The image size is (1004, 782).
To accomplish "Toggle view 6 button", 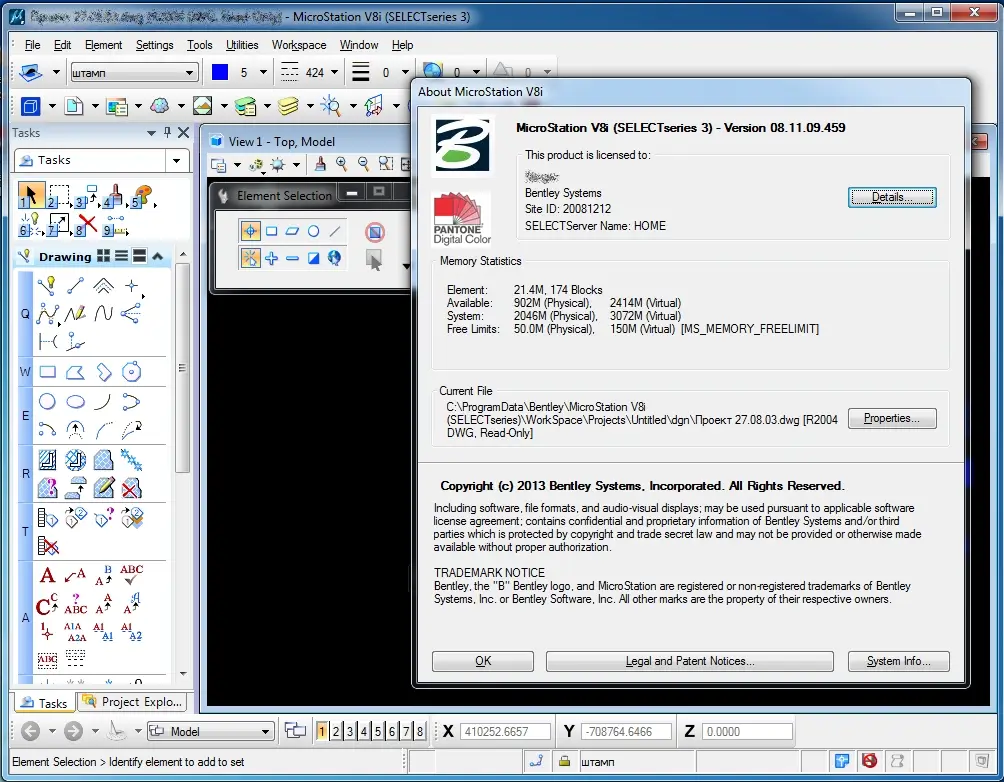I will click(x=392, y=731).
